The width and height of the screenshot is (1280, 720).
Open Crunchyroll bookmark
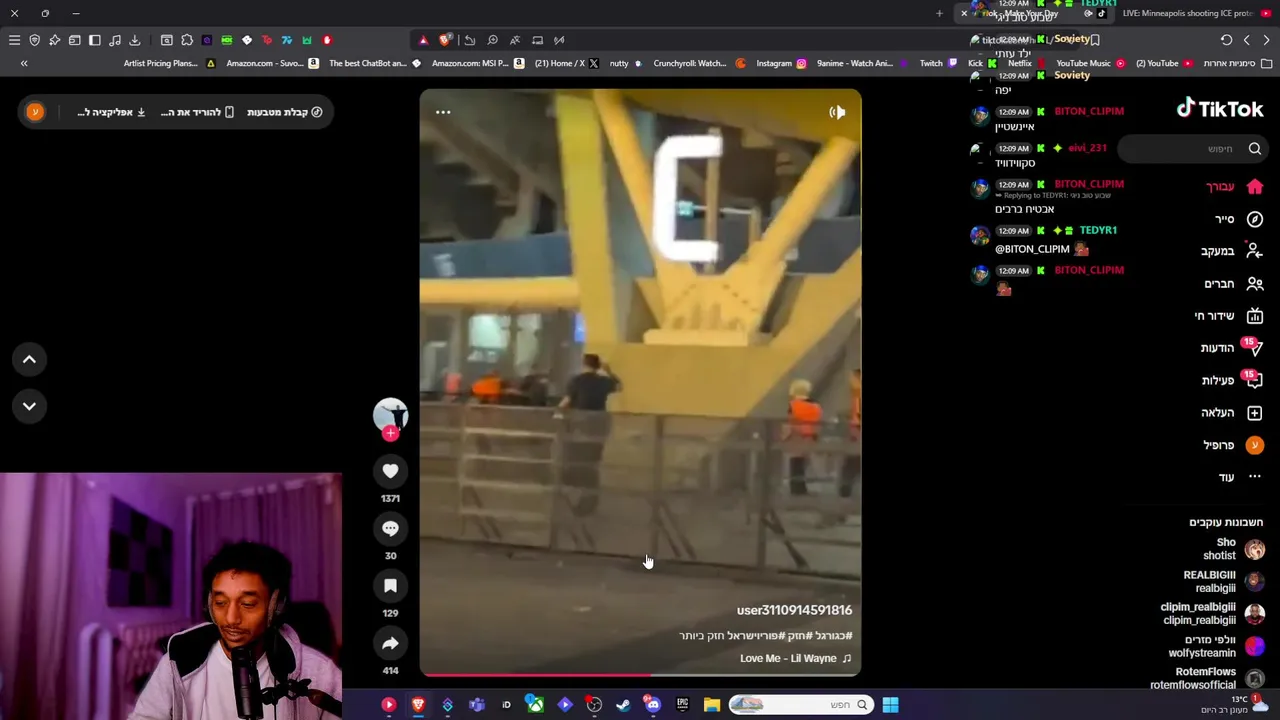point(699,63)
